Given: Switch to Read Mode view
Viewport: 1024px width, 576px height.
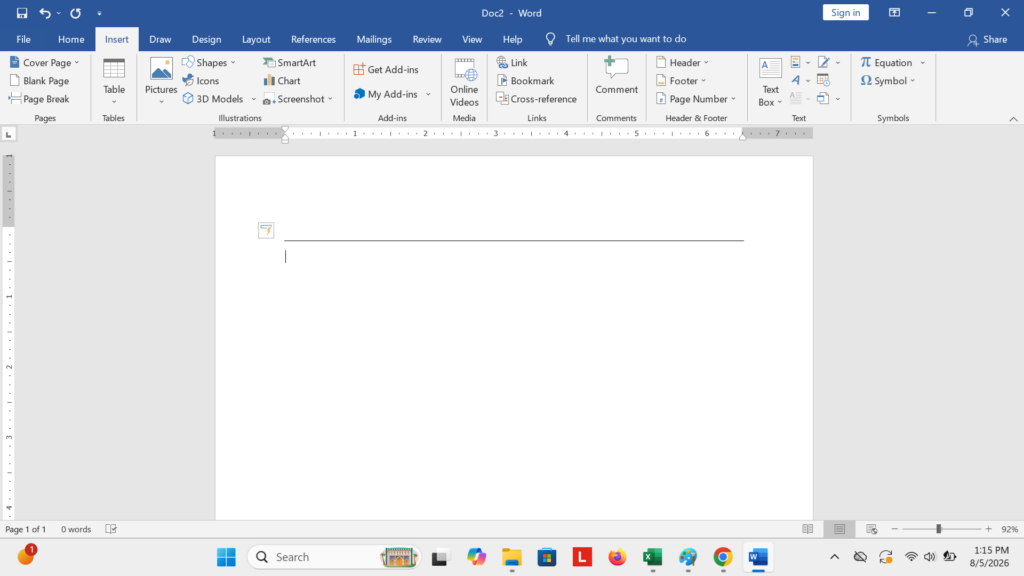Looking at the screenshot, I should pos(808,529).
